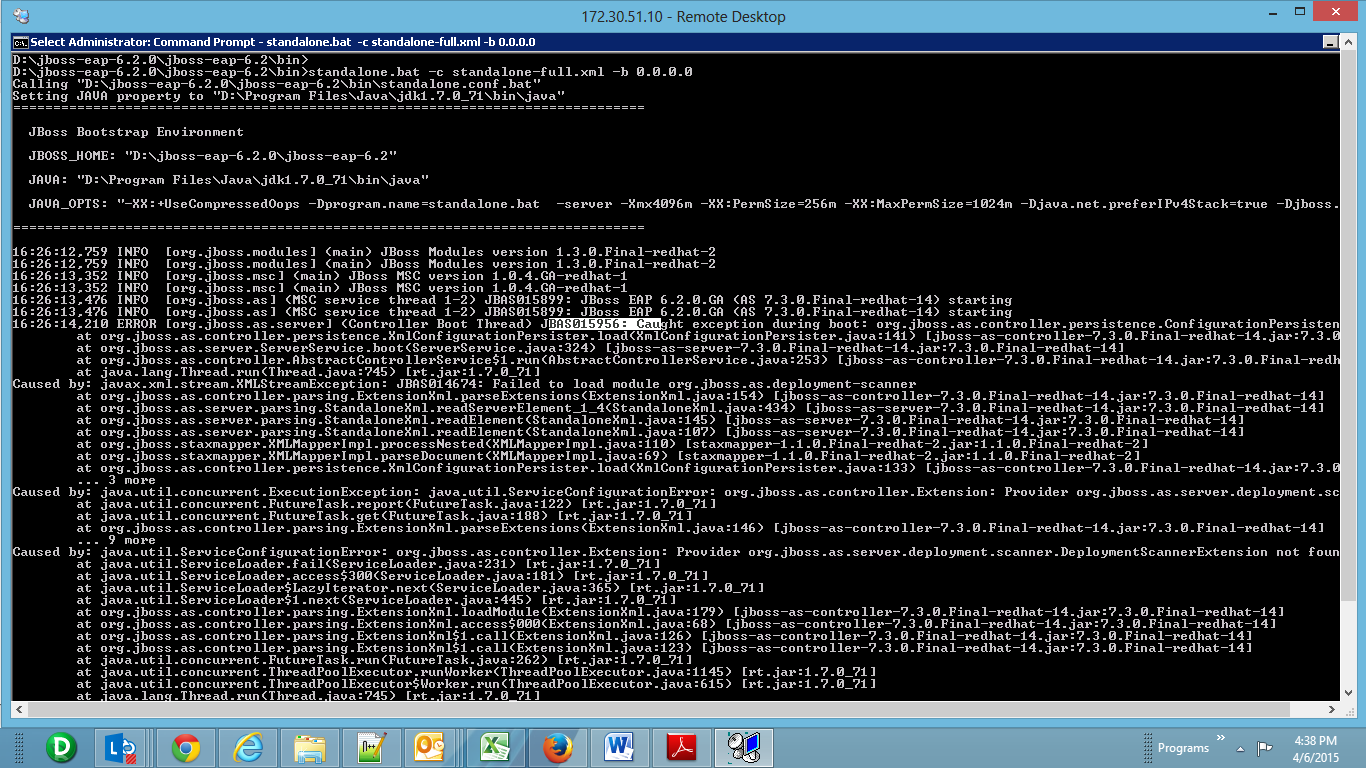Image resolution: width=1366 pixels, height=768 pixels.
Task: Click the green D taskbar icon
Action: pyautogui.click(x=61, y=747)
